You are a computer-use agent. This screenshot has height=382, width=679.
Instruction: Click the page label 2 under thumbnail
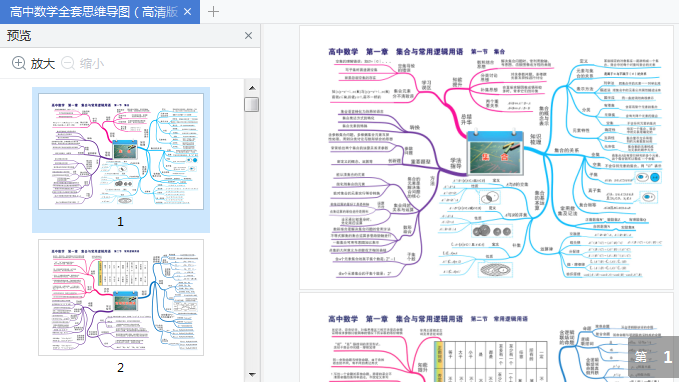(120, 368)
